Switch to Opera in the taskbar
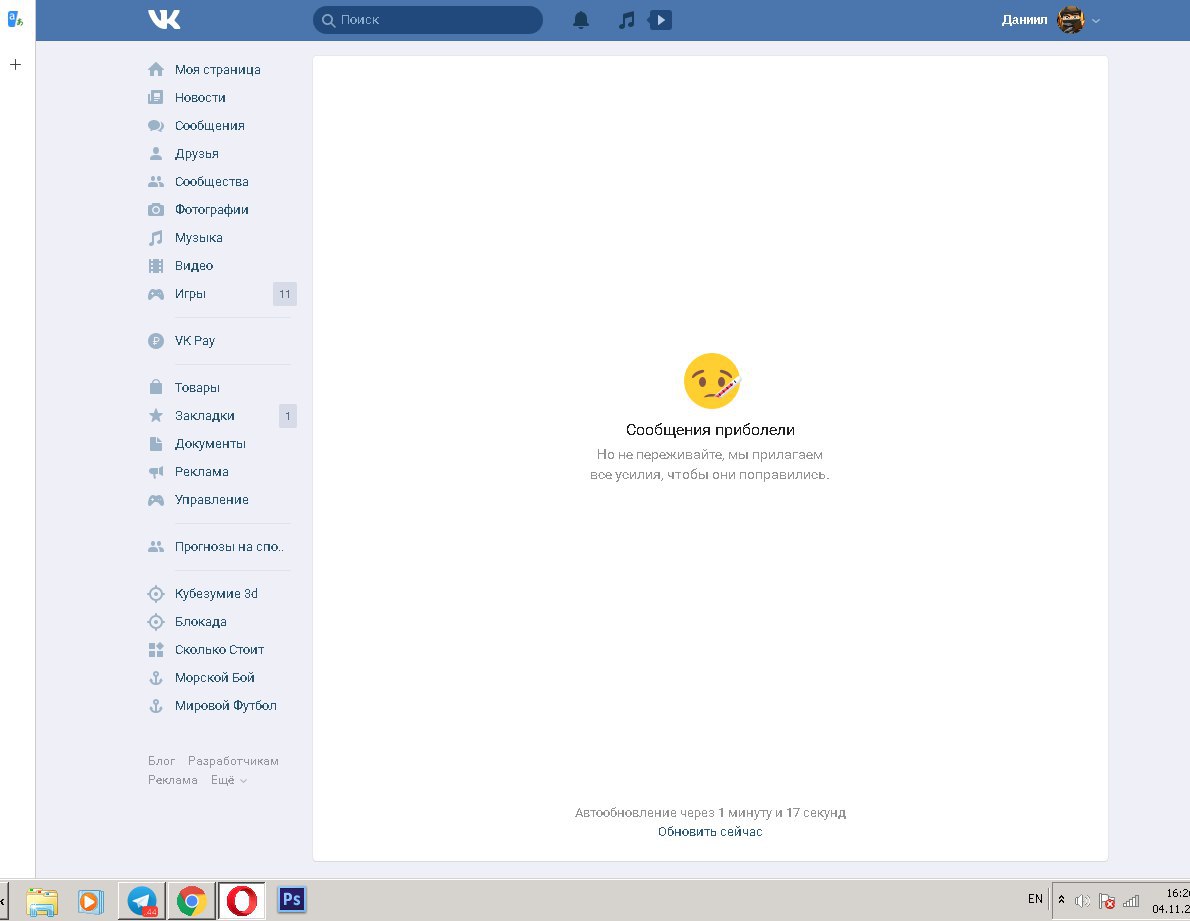1190x921 pixels. pos(241,901)
